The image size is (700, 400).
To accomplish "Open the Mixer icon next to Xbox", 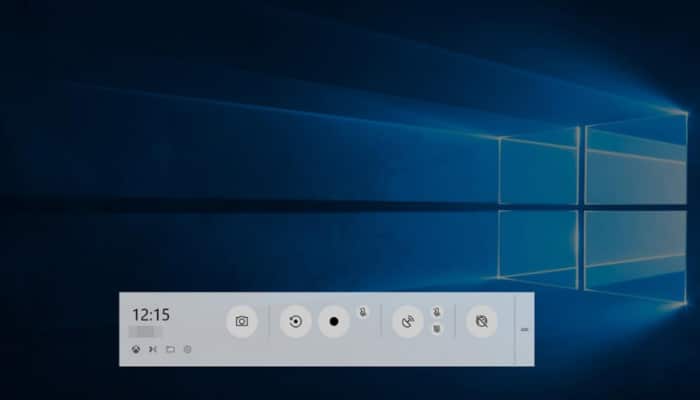I will click(153, 350).
